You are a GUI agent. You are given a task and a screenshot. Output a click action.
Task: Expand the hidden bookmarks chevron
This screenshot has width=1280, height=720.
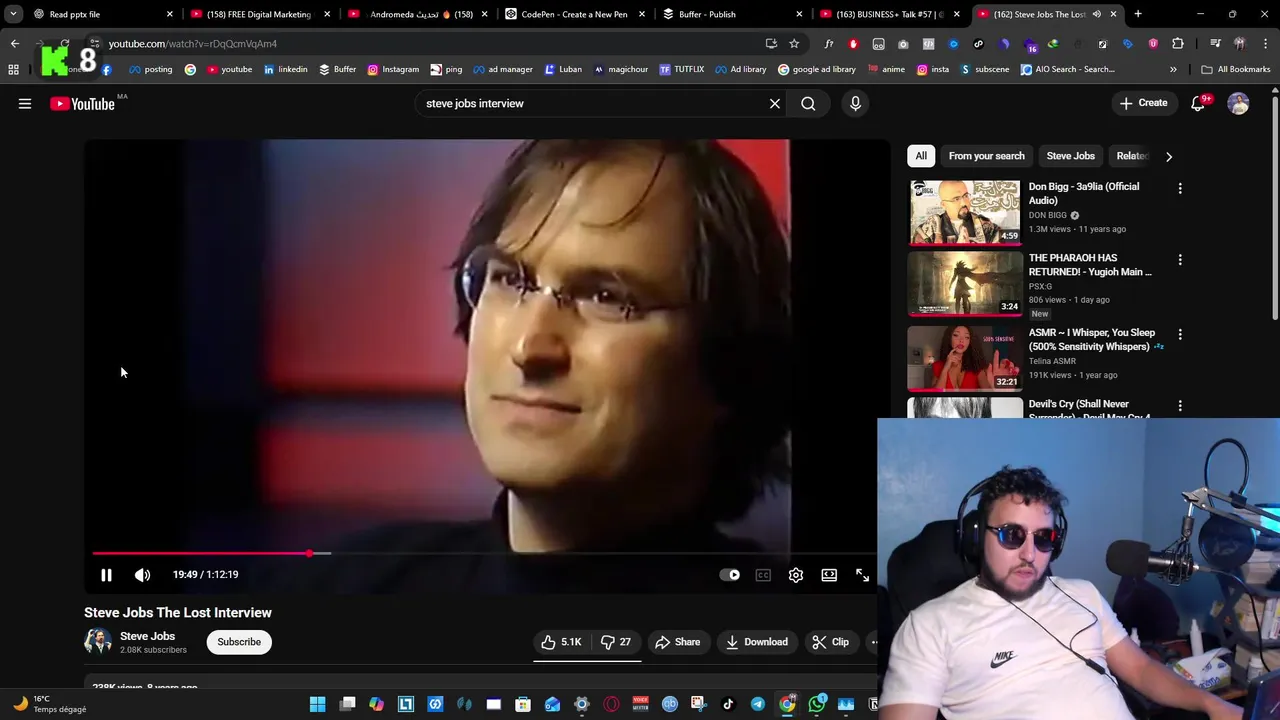point(1173,70)
